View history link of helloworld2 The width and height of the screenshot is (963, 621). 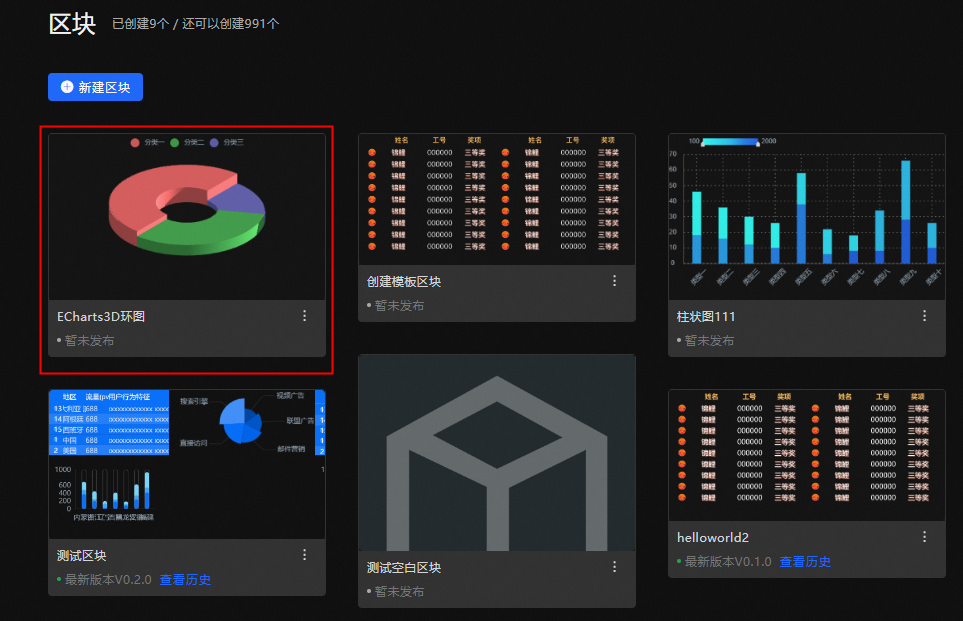pyautogui.click(x=805, y=561)
